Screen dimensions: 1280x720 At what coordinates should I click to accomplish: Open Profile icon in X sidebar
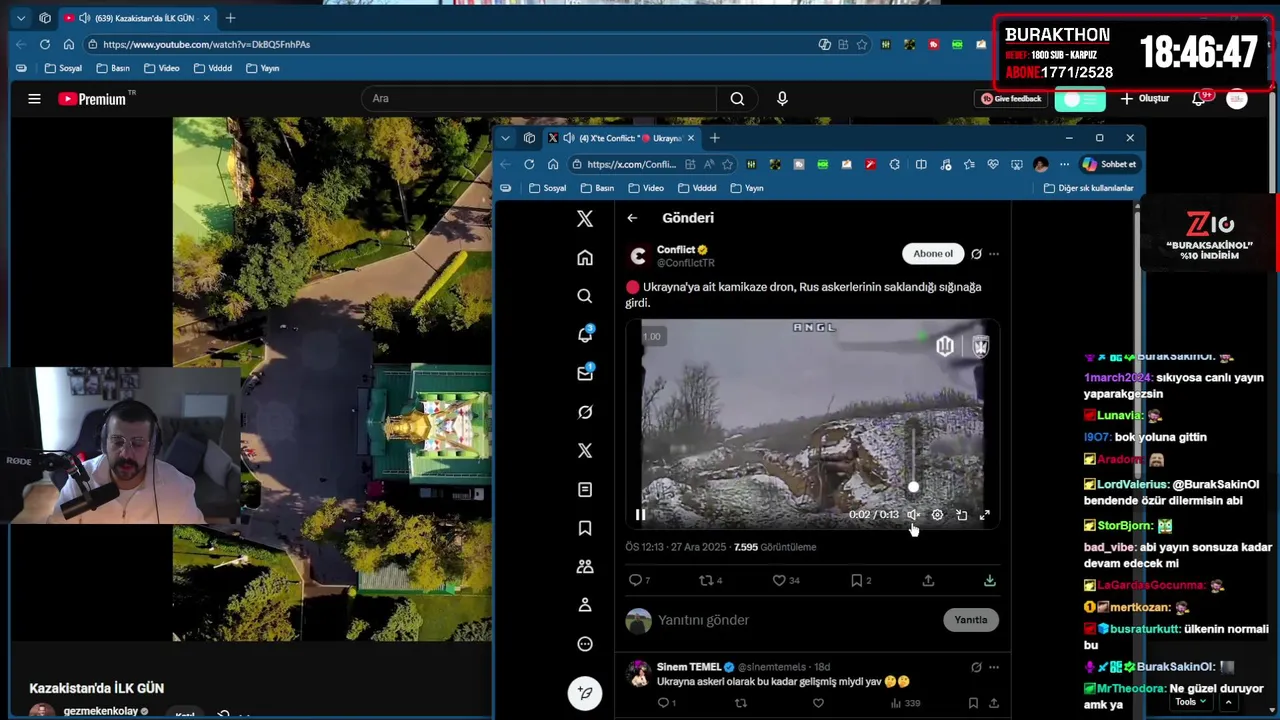coord(585,605)
